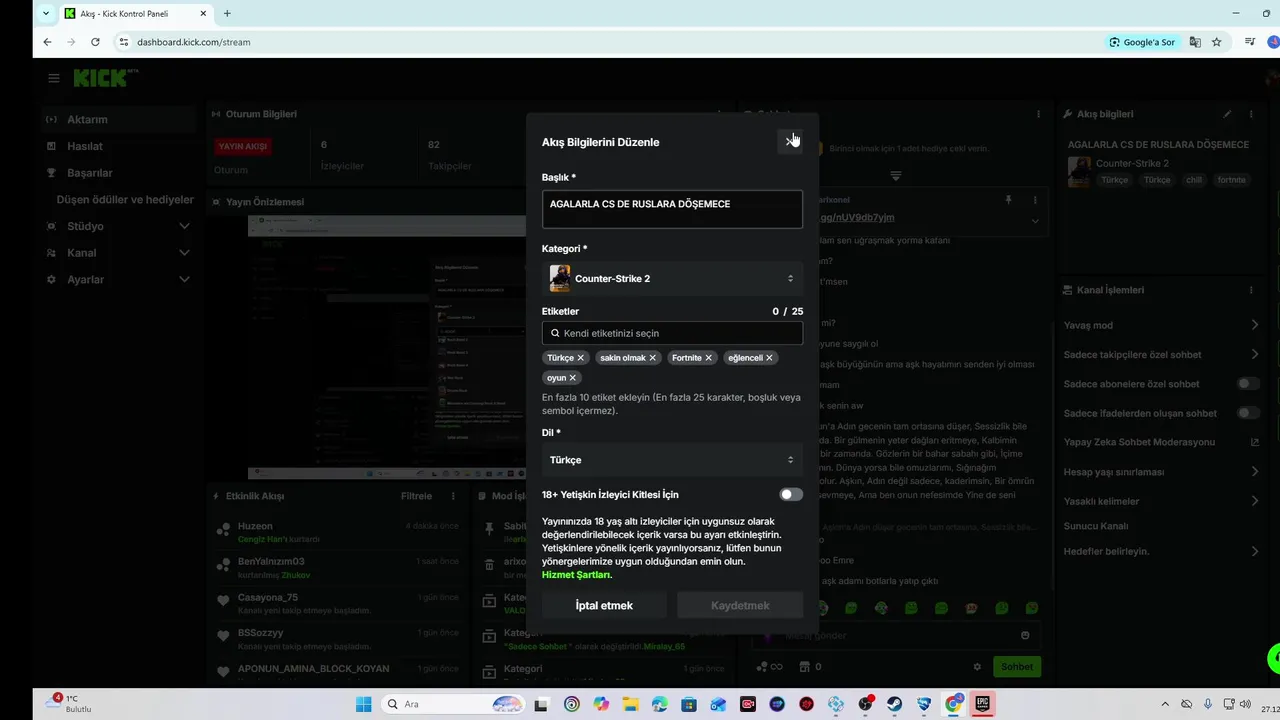Click the Casayona_75 follow entry
This screenshot has width=1280, height=720.
pos(338,604)
